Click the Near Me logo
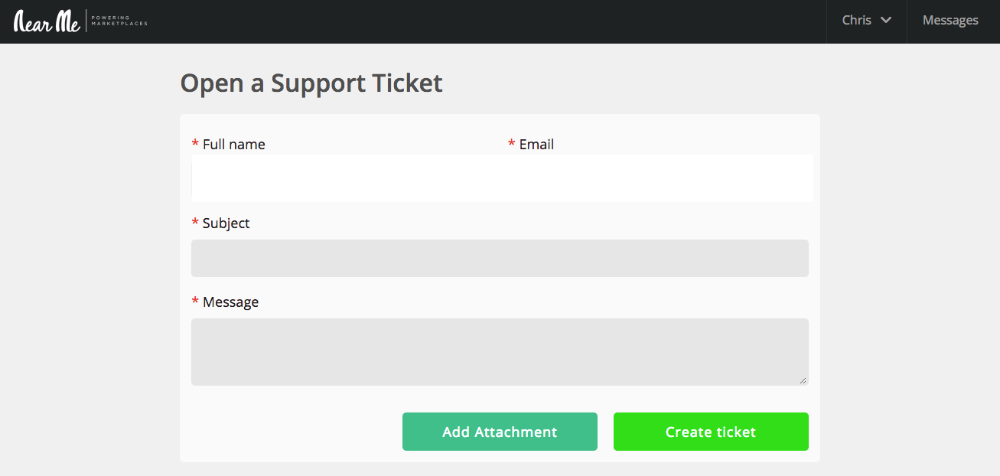This screenshot has height=476, width=1000. [47, 22]
